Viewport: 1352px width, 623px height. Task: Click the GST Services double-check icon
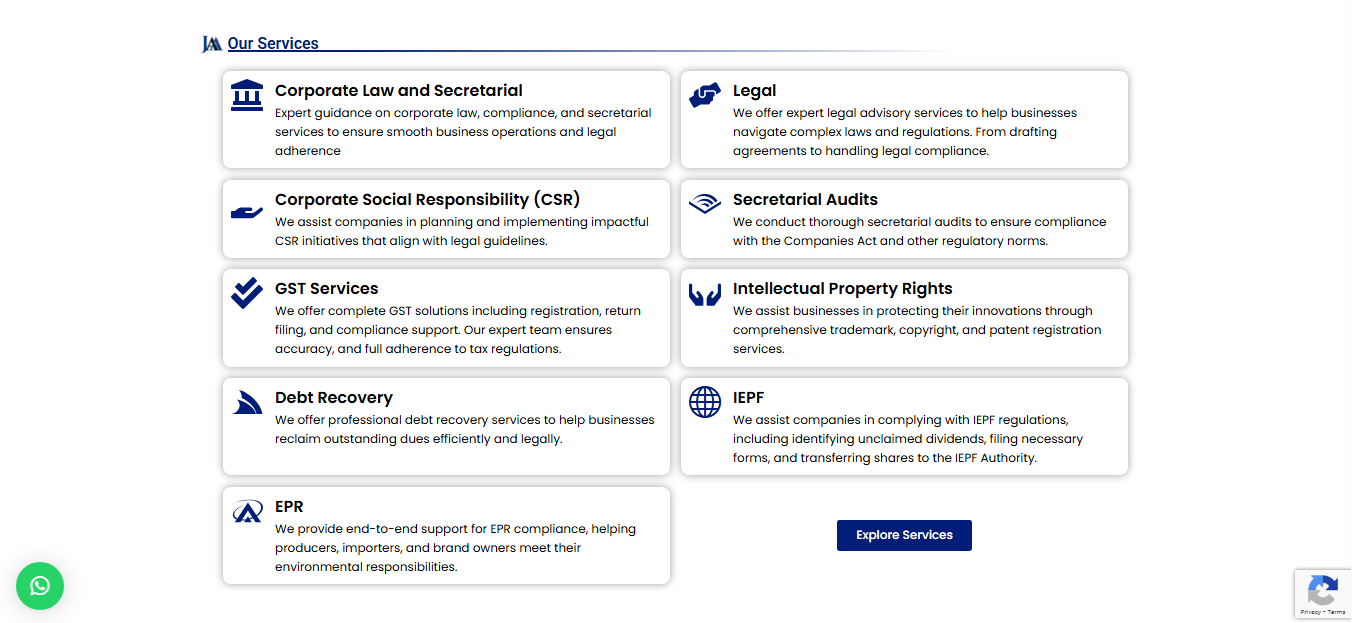[247, 293]
